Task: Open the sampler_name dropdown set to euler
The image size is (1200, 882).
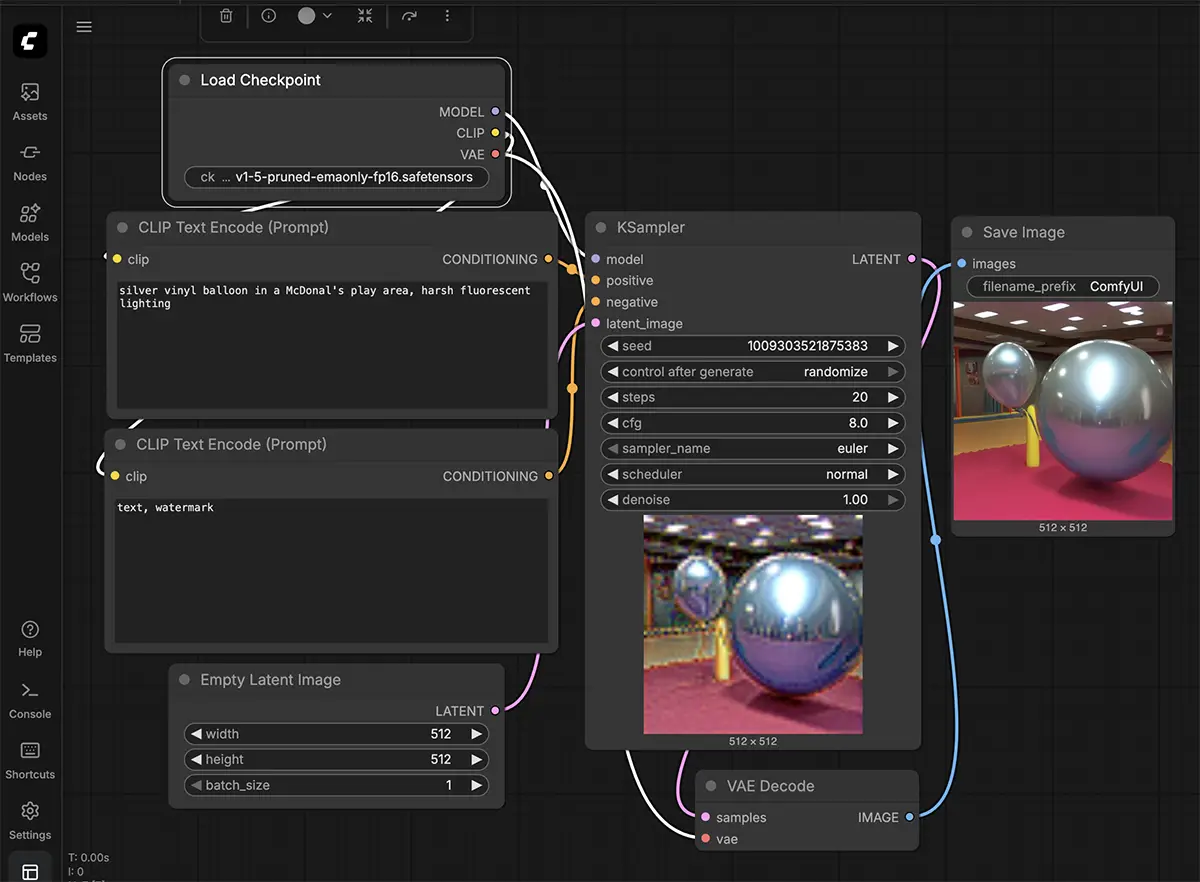Action: click(x=752, y=449)
